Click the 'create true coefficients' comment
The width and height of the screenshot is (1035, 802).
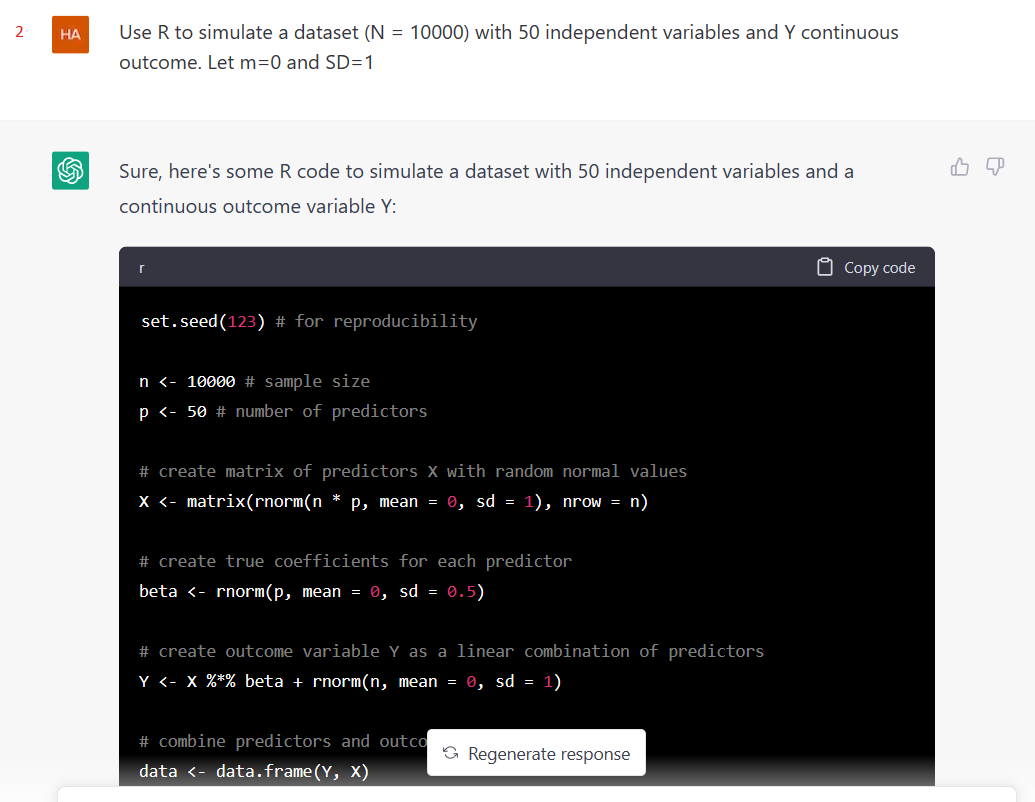click(355, 561)
